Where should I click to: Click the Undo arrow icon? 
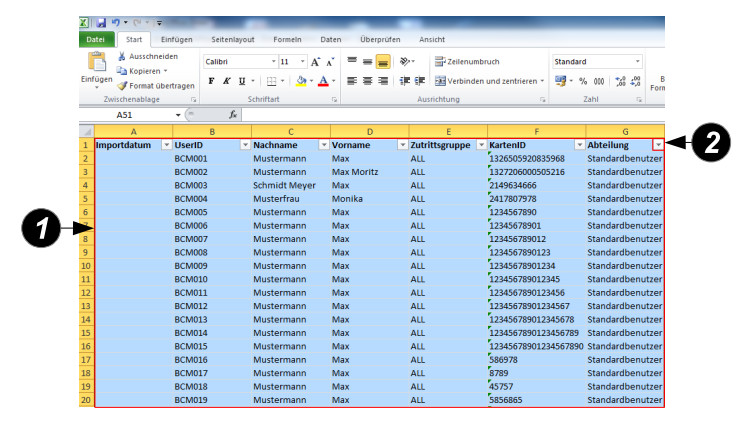point(115,22)
